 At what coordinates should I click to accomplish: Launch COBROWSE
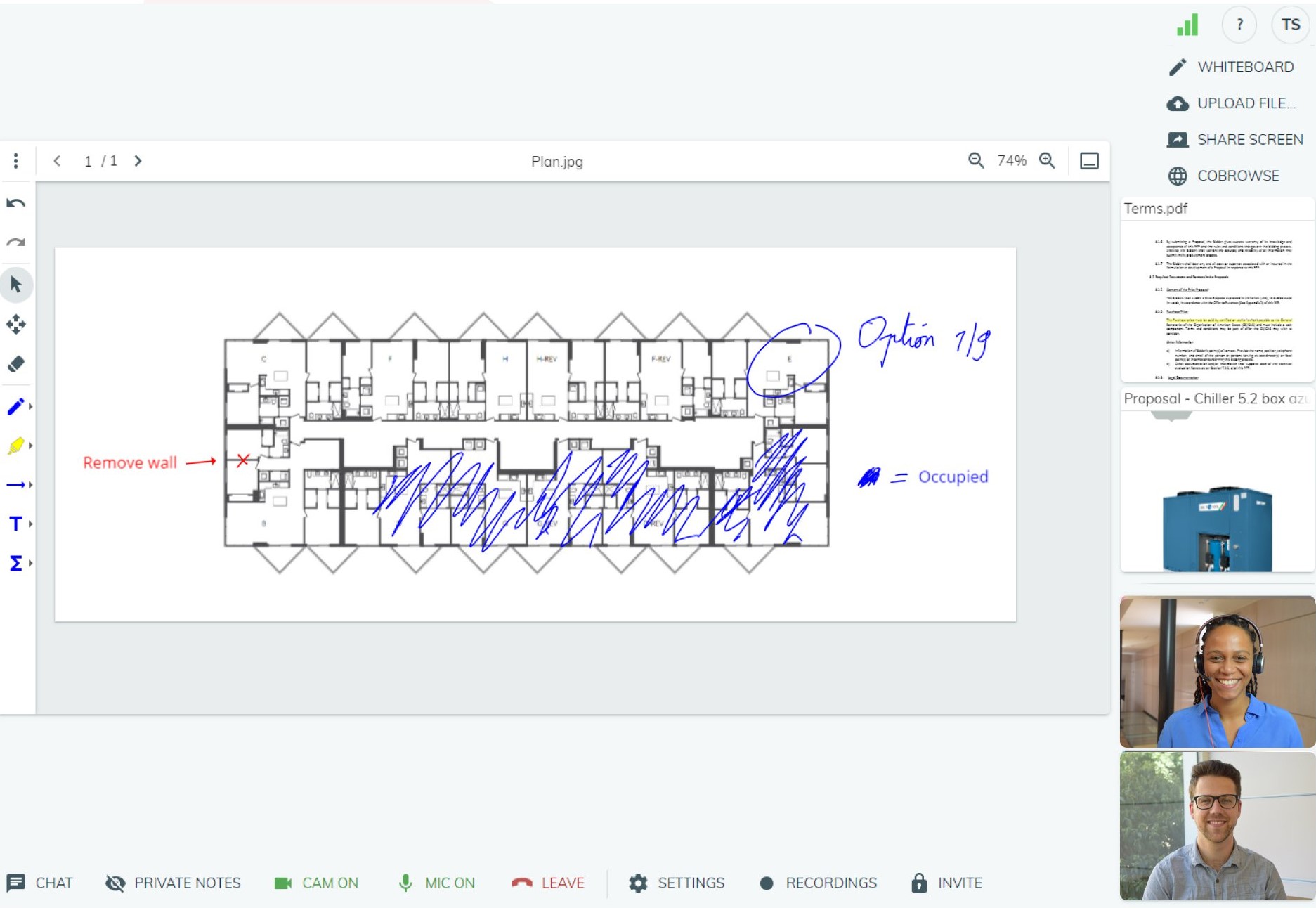[1224, 176]
